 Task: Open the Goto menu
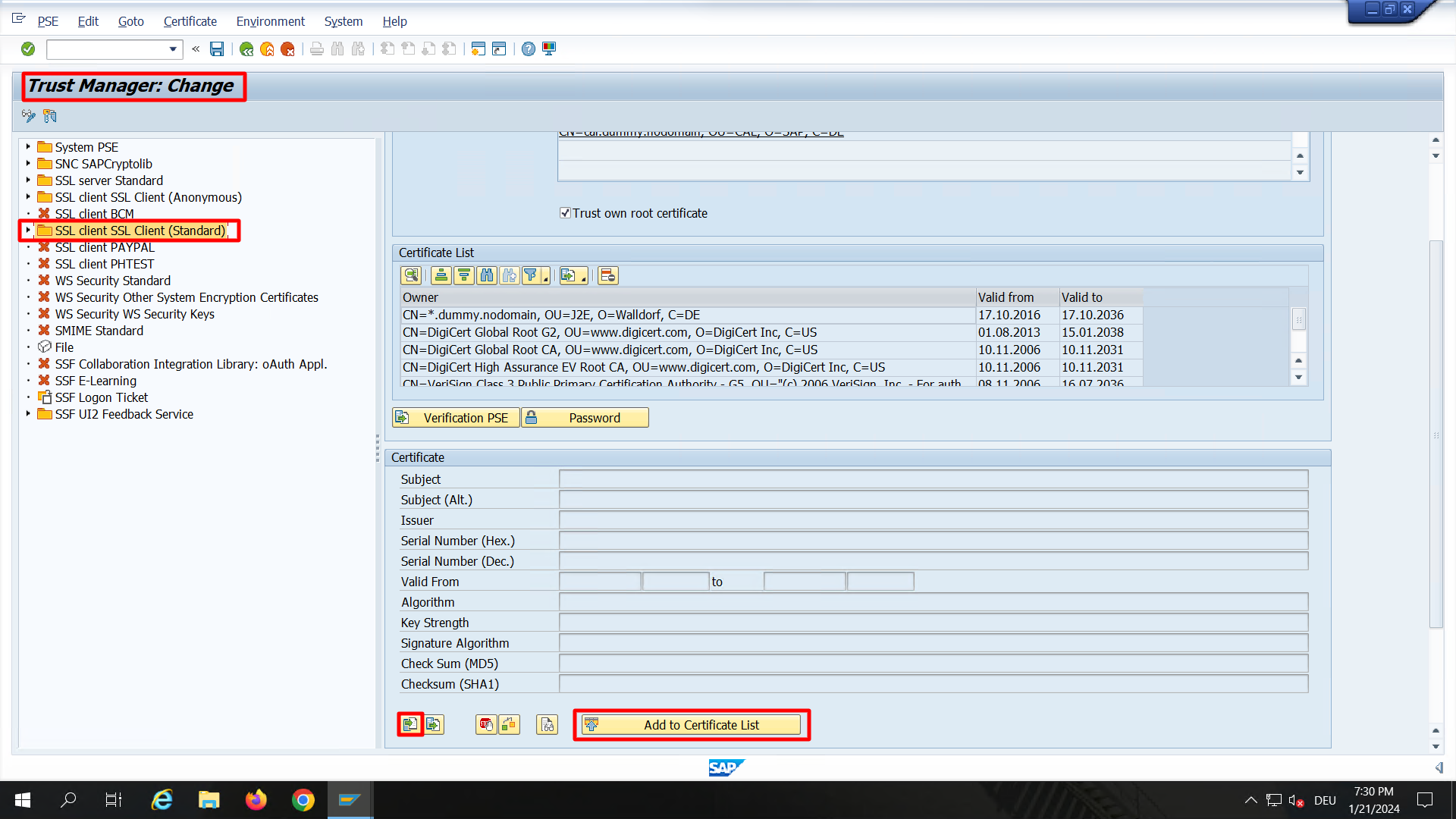(130, 21)
